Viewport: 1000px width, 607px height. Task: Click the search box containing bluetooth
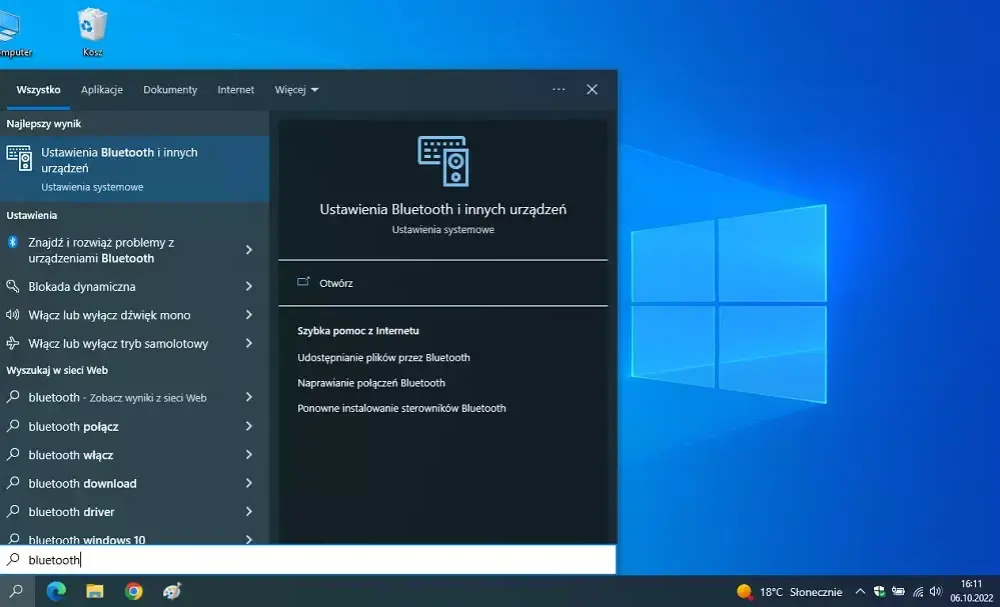308,560
